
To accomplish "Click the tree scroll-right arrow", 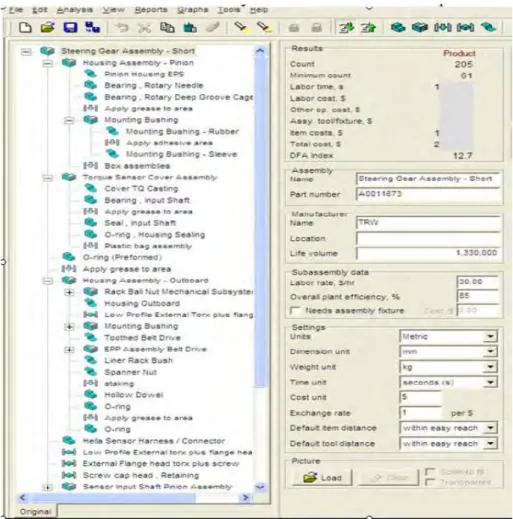I will [246, 498].
